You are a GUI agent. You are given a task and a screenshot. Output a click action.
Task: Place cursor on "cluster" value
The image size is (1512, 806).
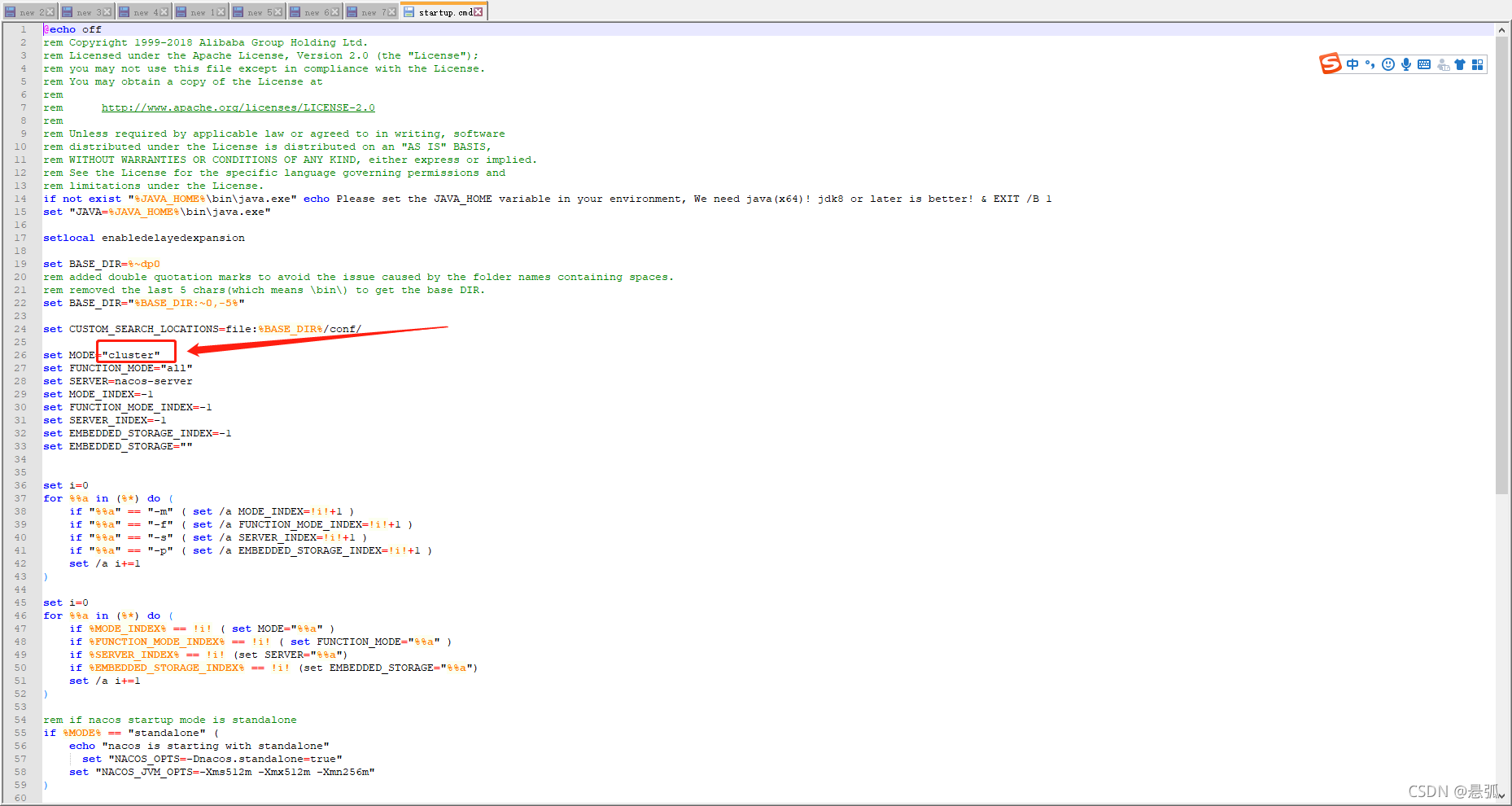131,355
